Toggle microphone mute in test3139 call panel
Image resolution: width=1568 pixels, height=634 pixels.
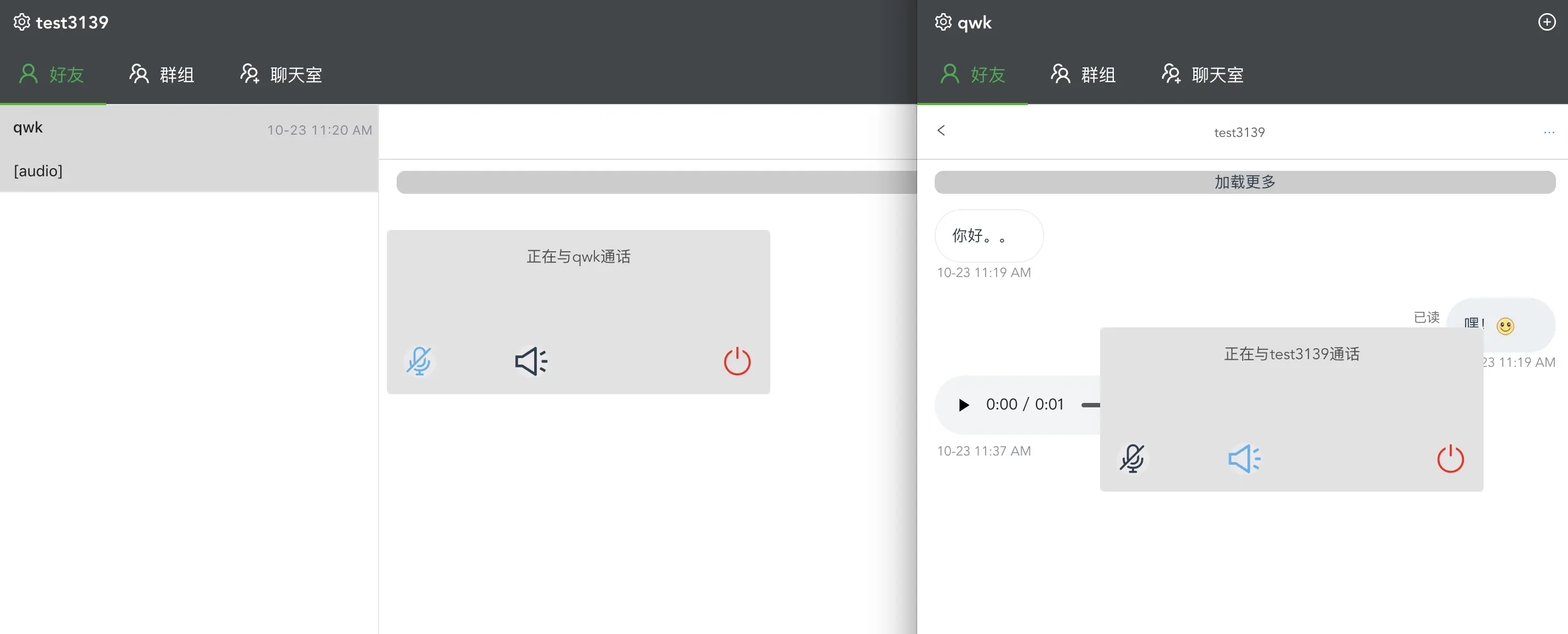pyautogui.click(x=1132, y=459)
